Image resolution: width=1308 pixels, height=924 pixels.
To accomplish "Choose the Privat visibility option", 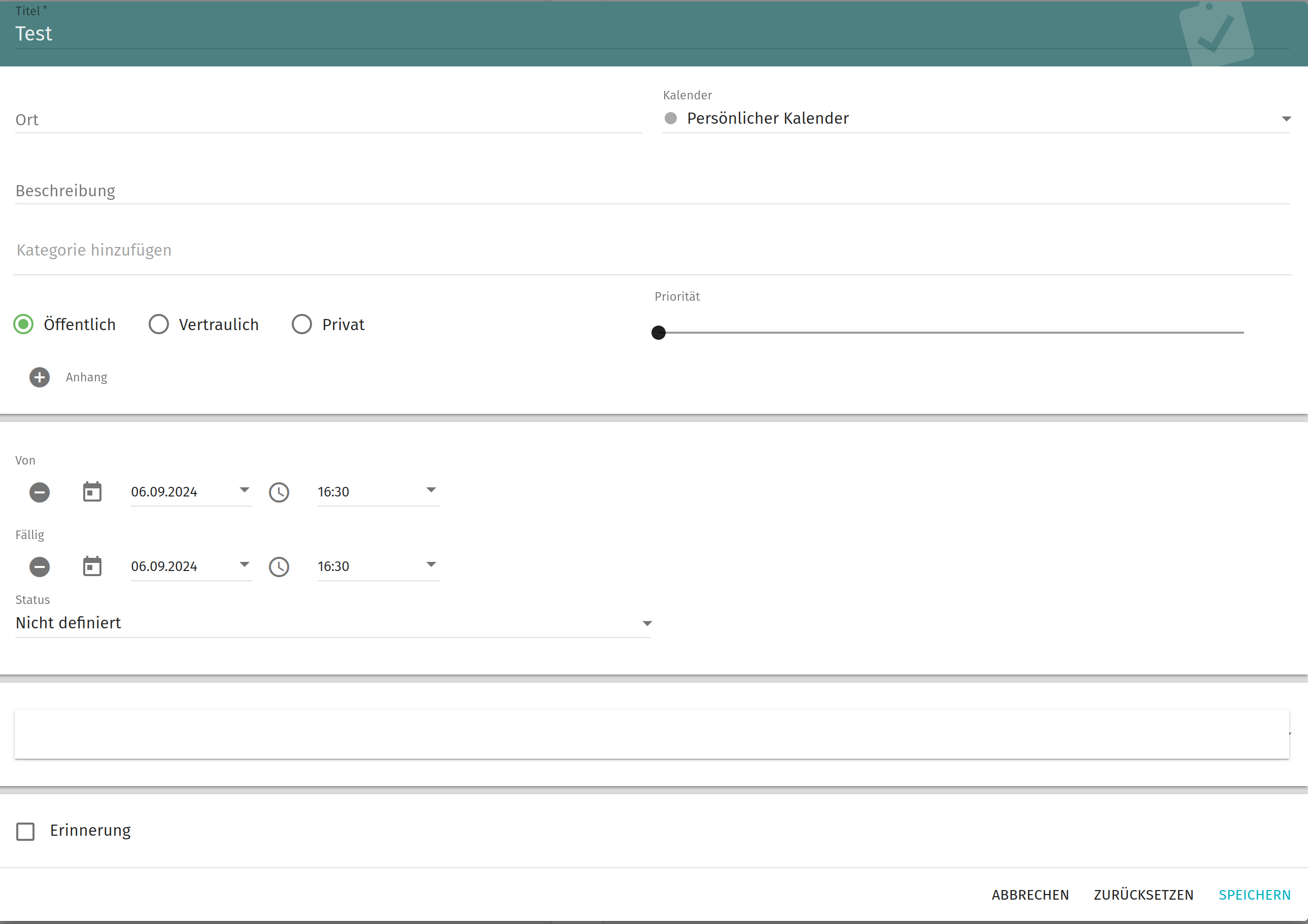I will pyautogui.click(x=302, y=325).
